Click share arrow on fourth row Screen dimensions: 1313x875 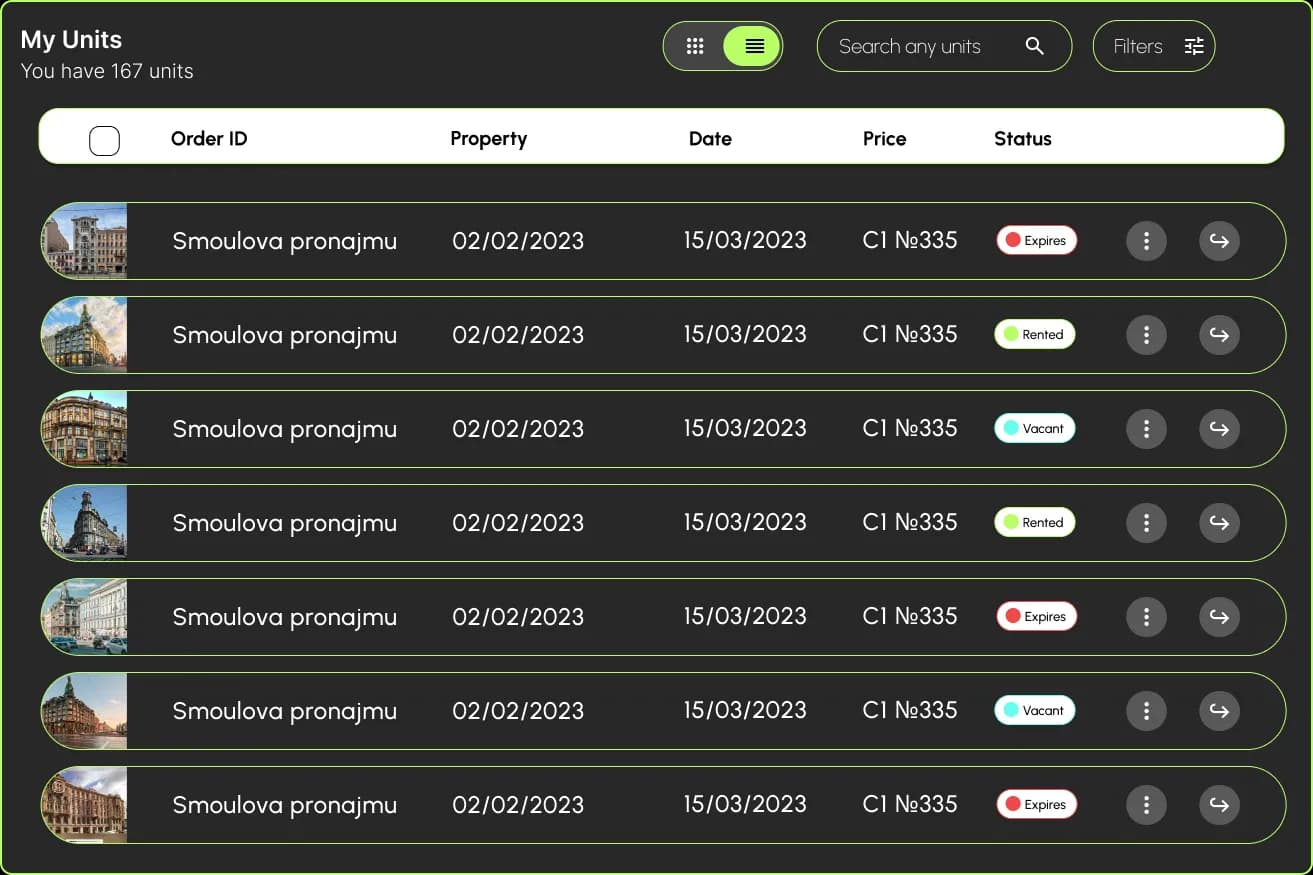tap(1219, 523)
